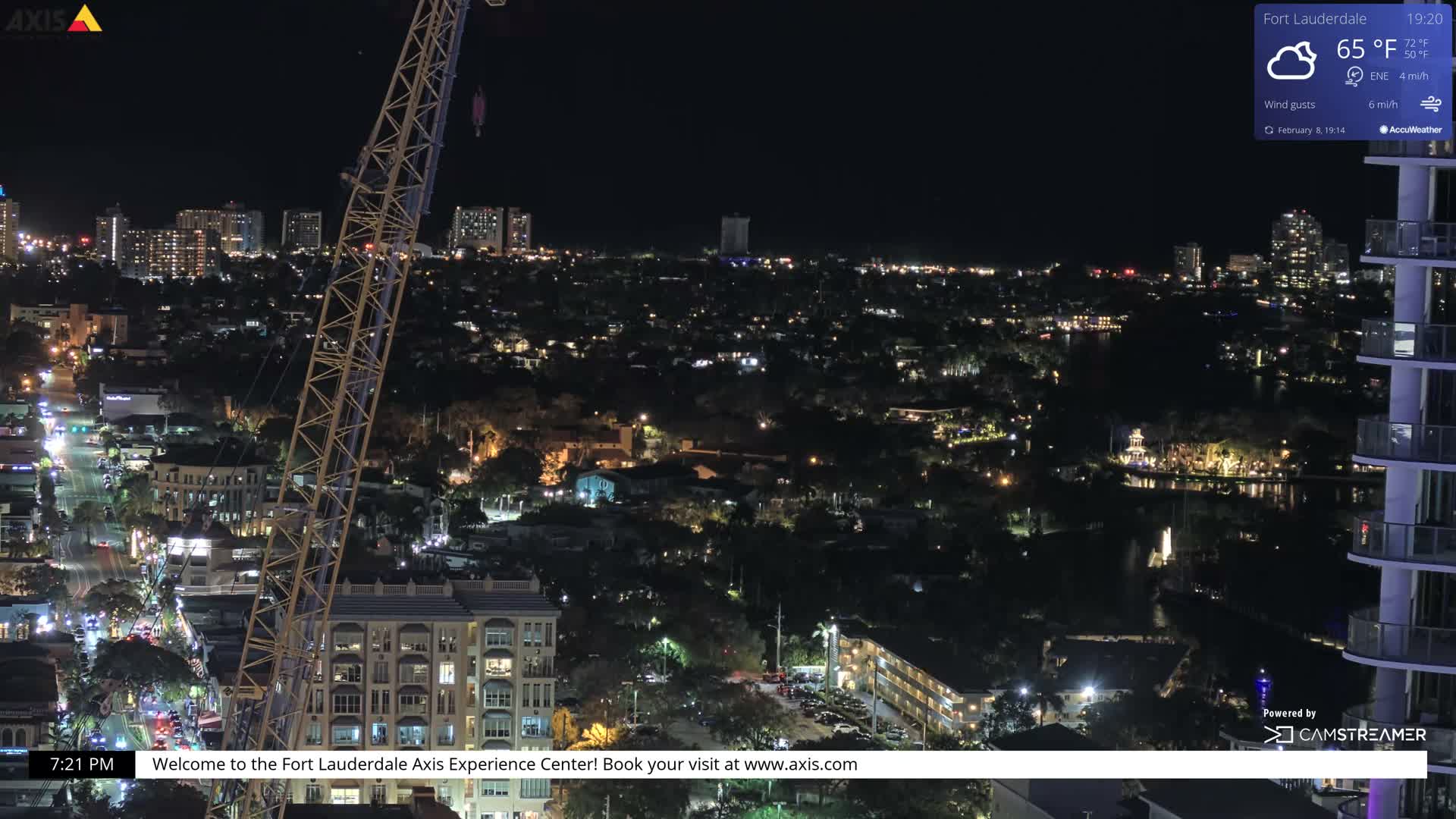The height and width of the screenshot is (819, 1456).
Task: Click the CamStreamer logo
Action: point(1345,734)
